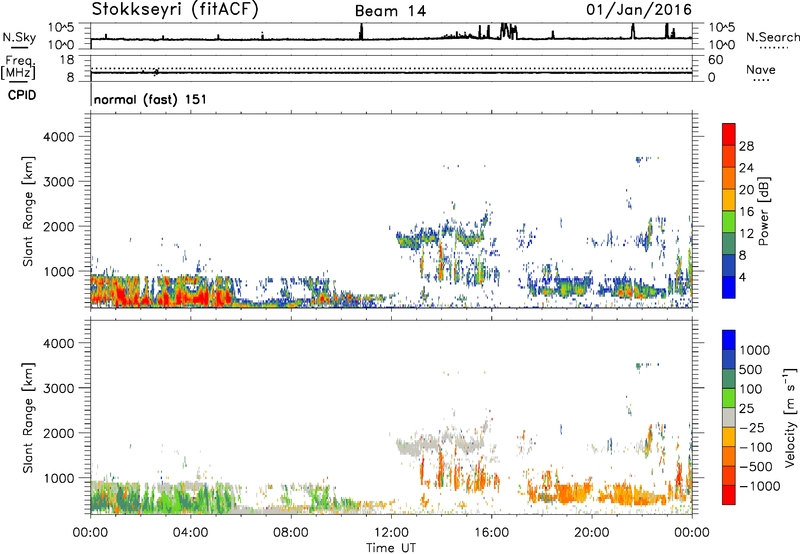Click the "N.Sky" axis label
Image resolution: width=800 pixels, height=554 pixels.
(x=19, y=37)
